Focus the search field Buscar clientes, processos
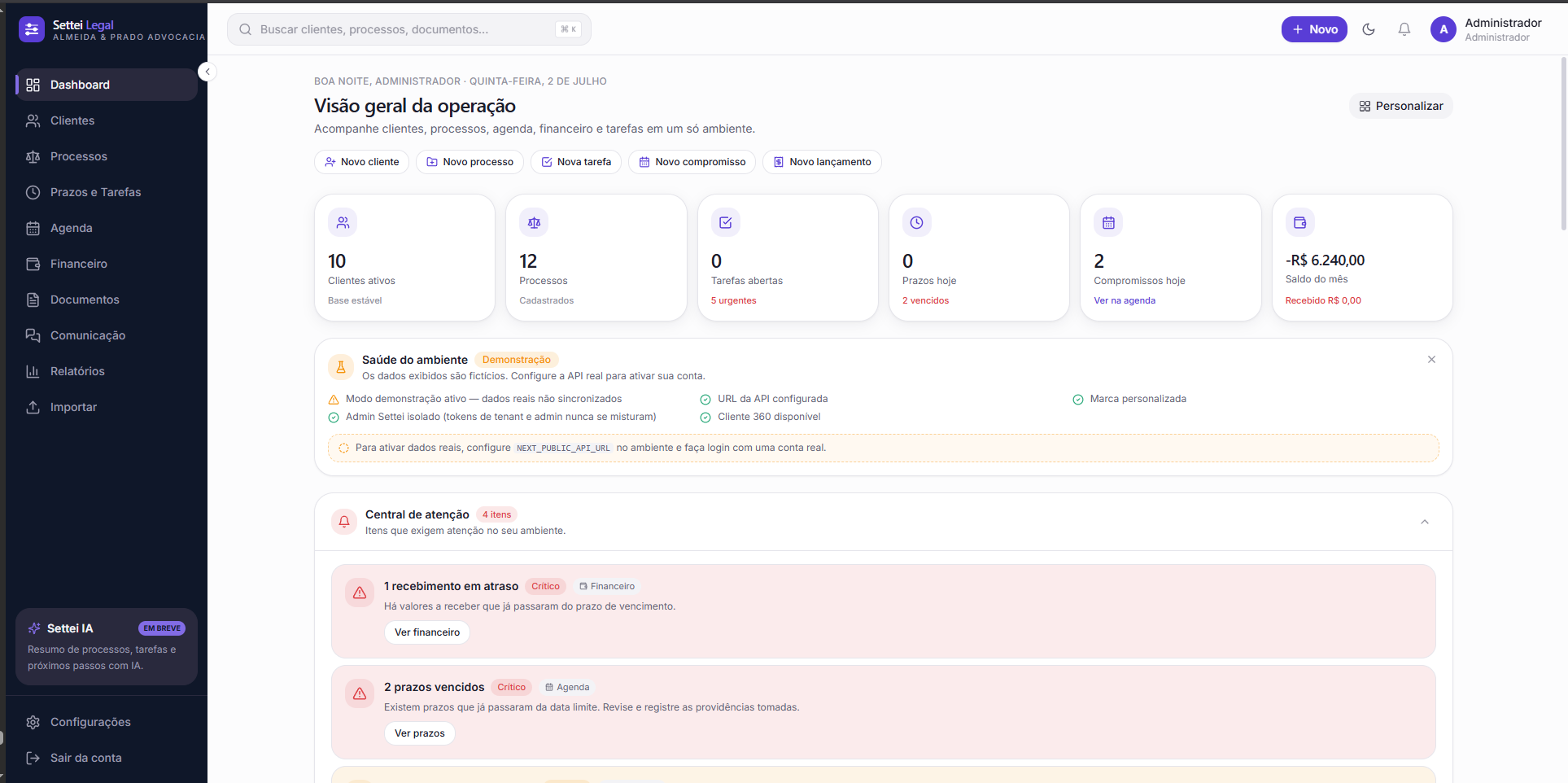Image resolution: width=1568 pixels, height=783 pixels. point(409,29)
